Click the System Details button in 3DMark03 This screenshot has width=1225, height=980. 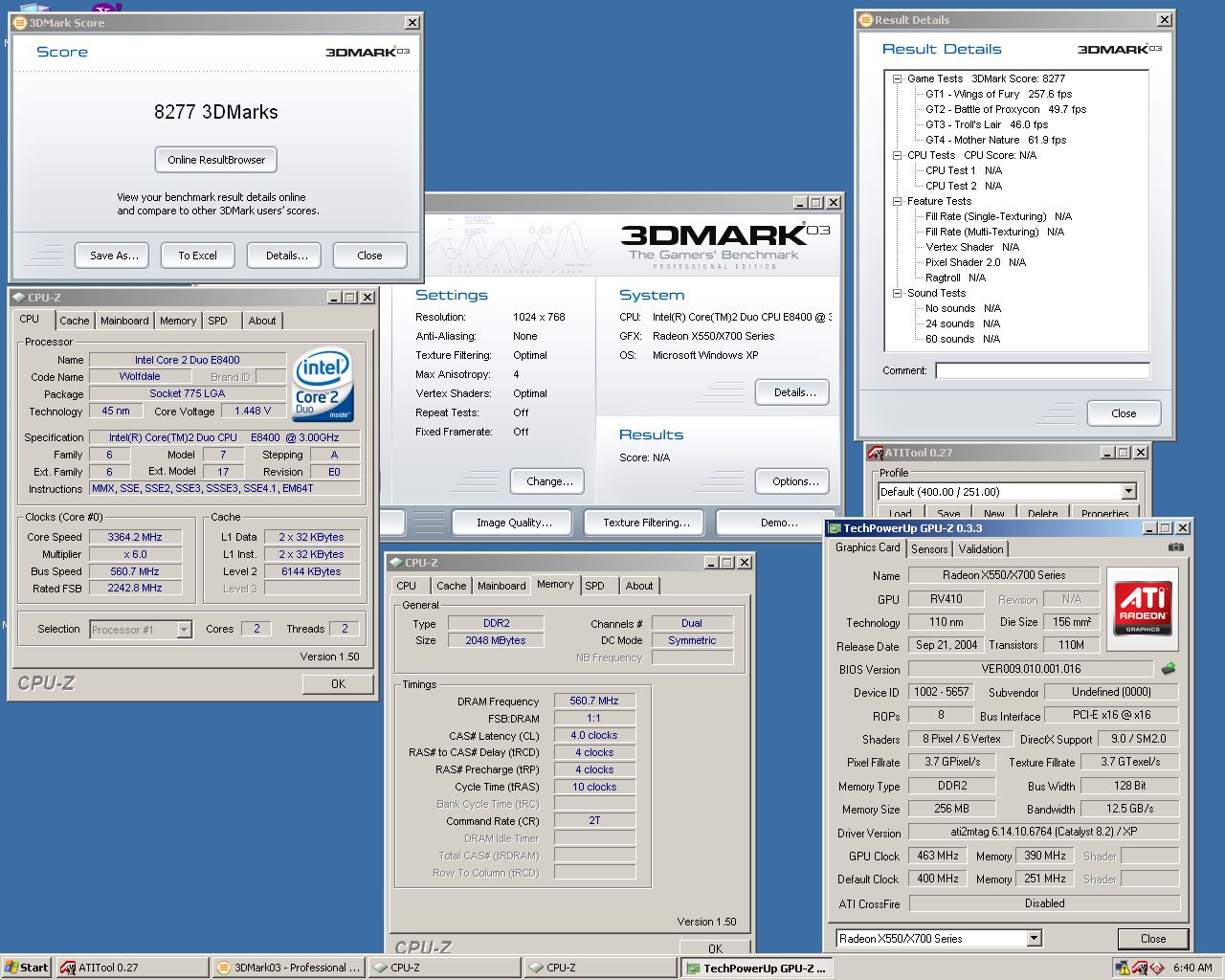(794, 392)
